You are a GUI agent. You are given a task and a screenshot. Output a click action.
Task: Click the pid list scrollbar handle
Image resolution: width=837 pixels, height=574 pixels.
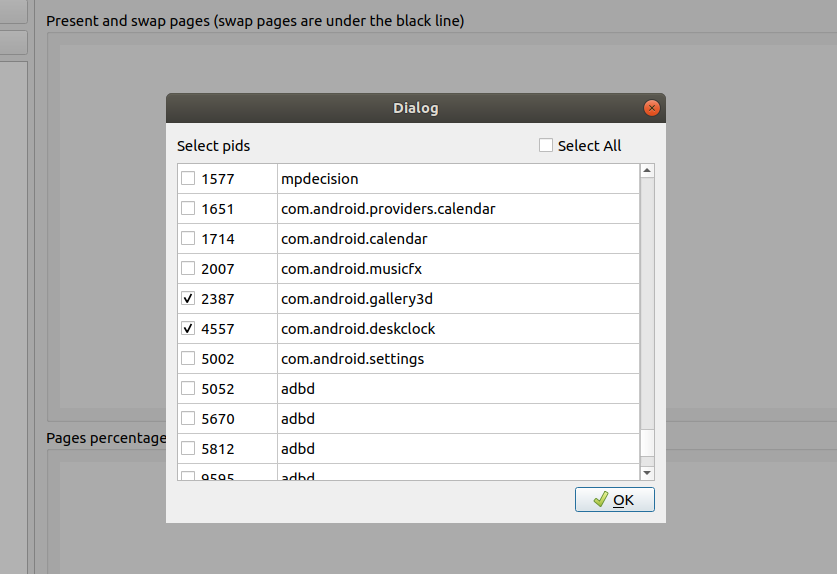647,443
